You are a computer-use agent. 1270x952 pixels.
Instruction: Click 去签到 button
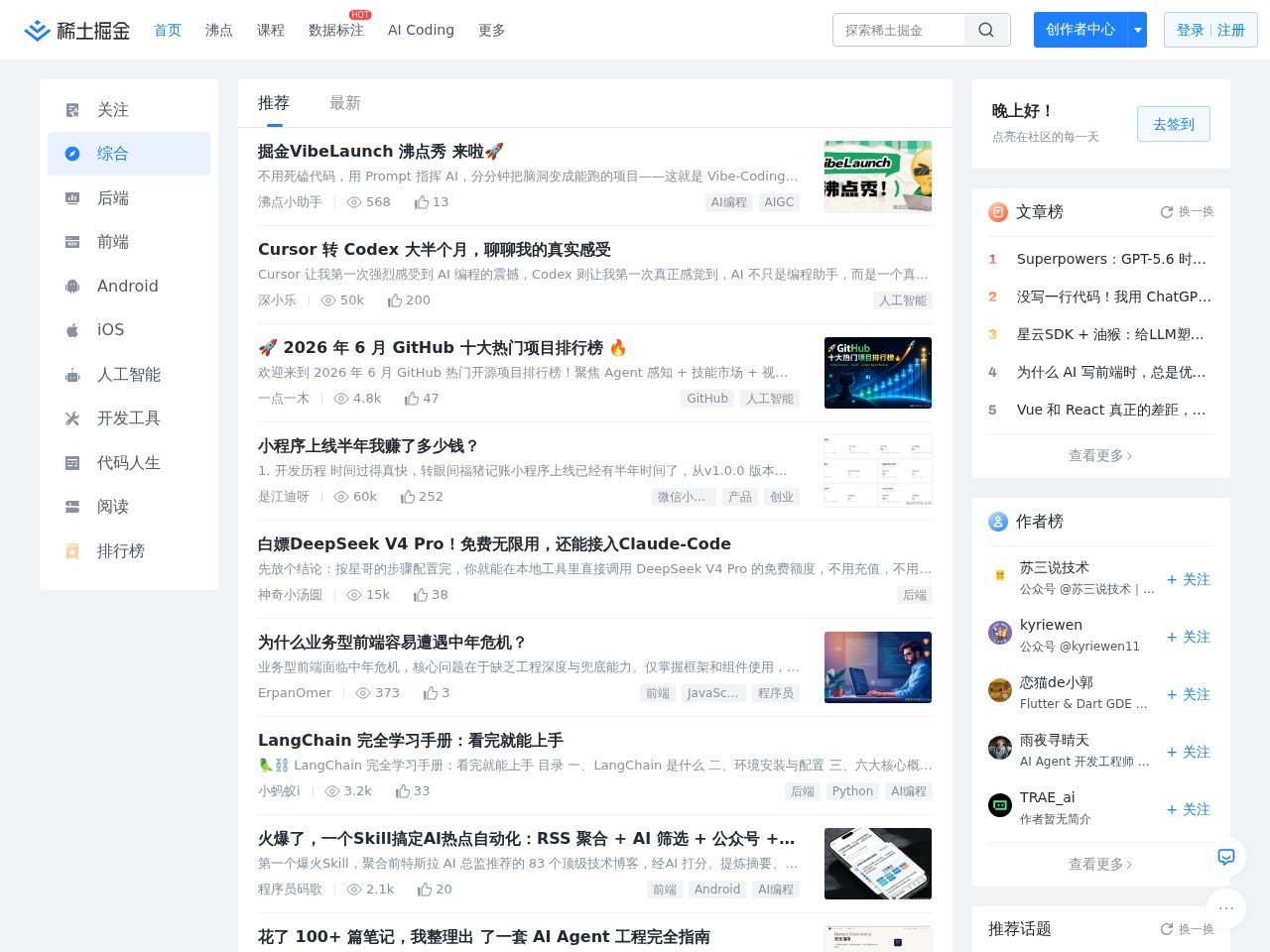(1174, 124)
